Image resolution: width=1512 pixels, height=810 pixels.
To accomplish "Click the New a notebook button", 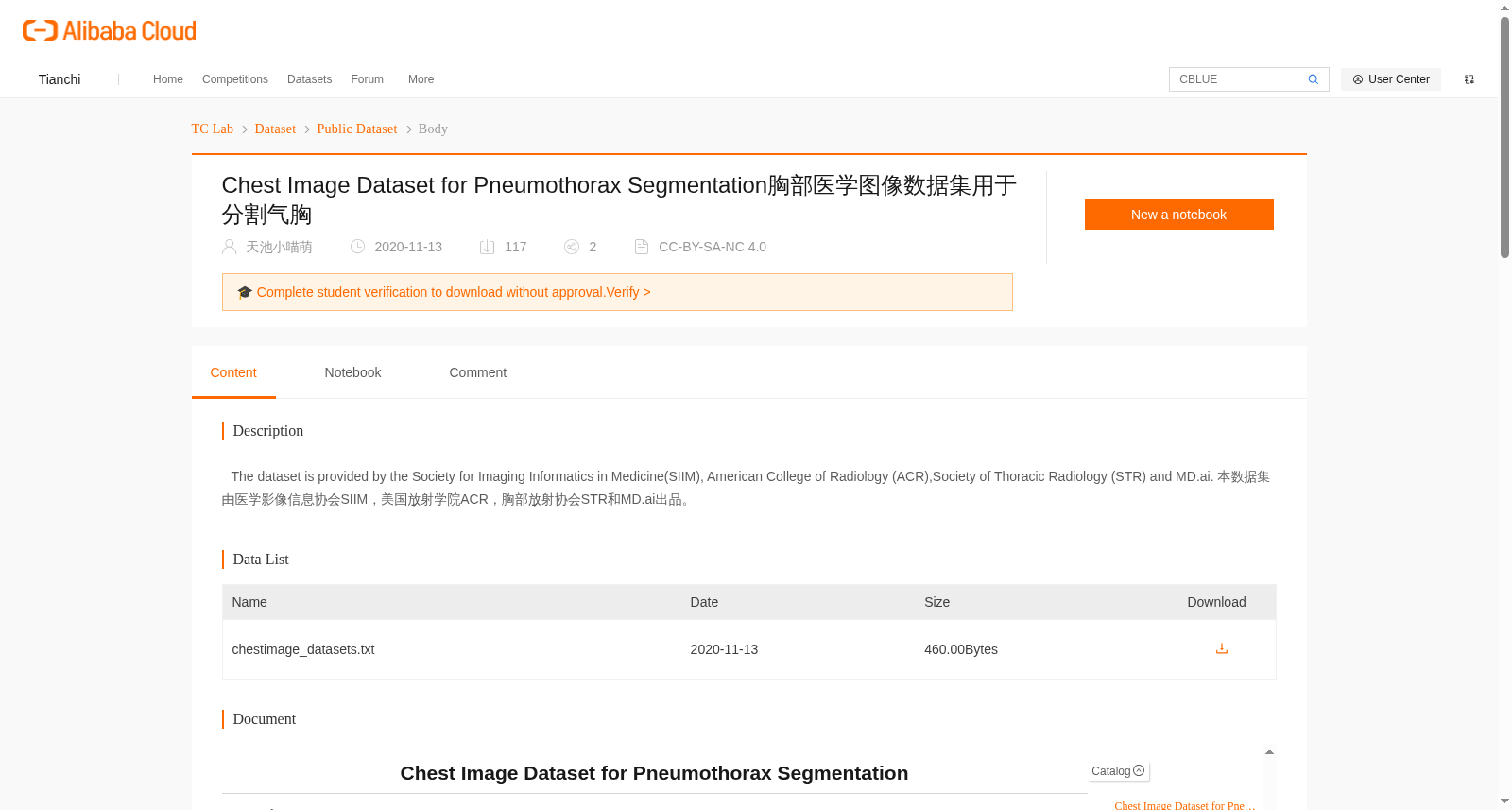I will pos(1179,215).
